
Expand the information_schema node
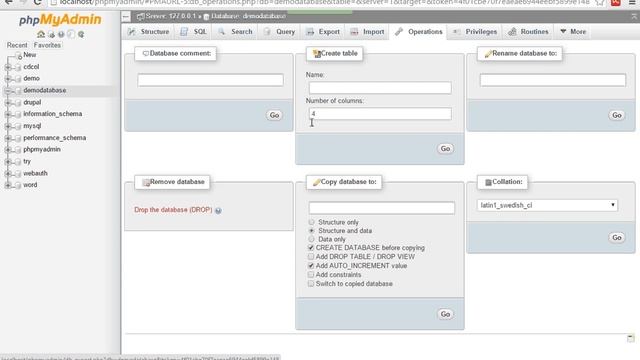[x=8, y=114]
